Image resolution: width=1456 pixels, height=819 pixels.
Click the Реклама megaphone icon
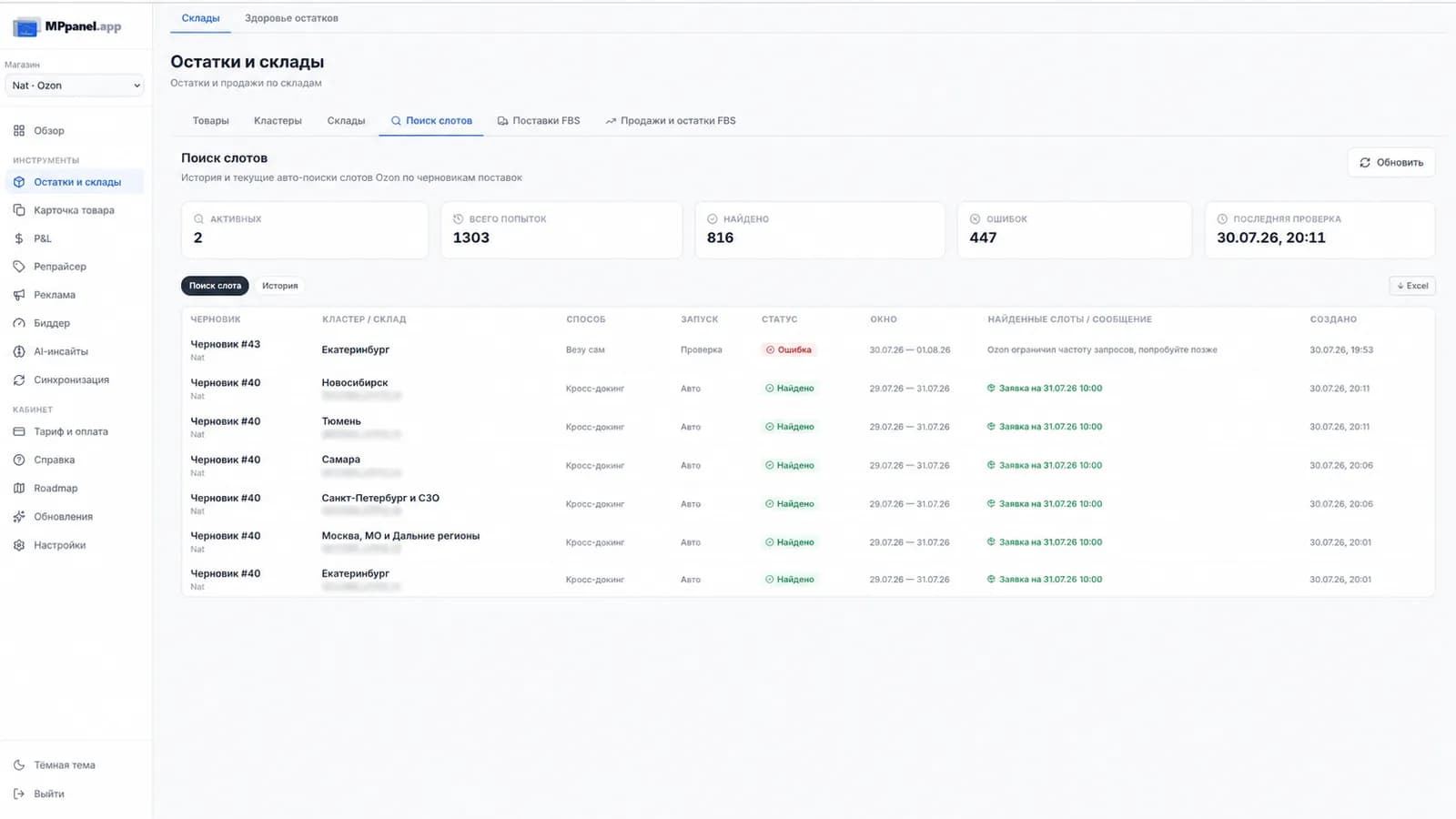[x=19, y=295]
